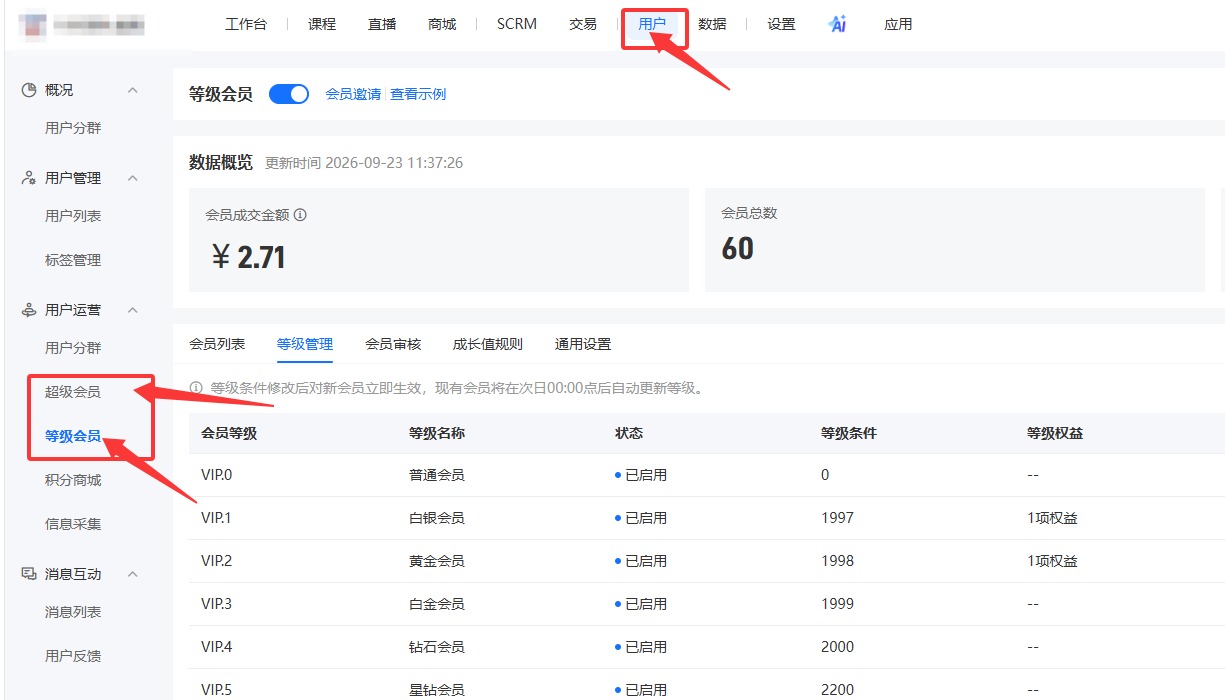
Task: Open 信息采集 in the sidebar
Action: coord(73,524)
